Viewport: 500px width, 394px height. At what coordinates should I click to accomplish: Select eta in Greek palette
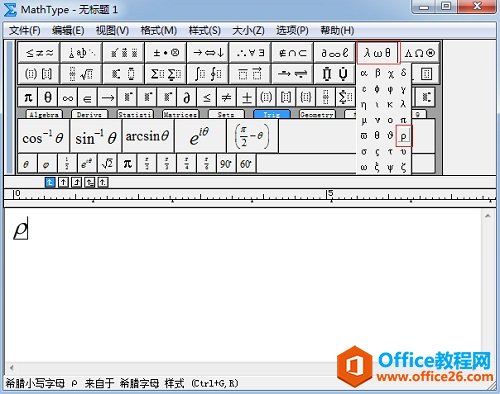[364, 105]
